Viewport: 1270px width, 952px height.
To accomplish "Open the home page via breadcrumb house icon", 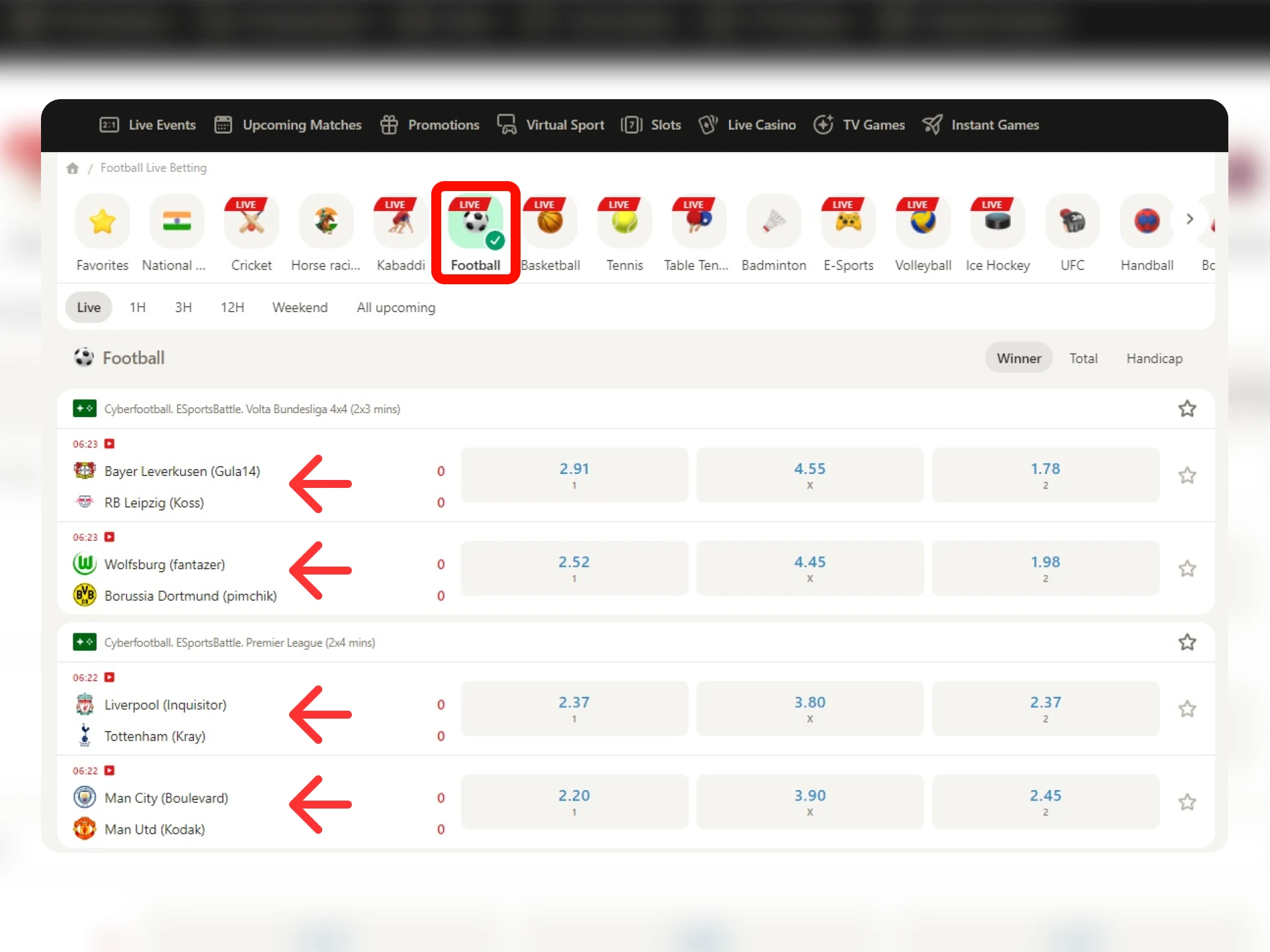I will point(73,168).
